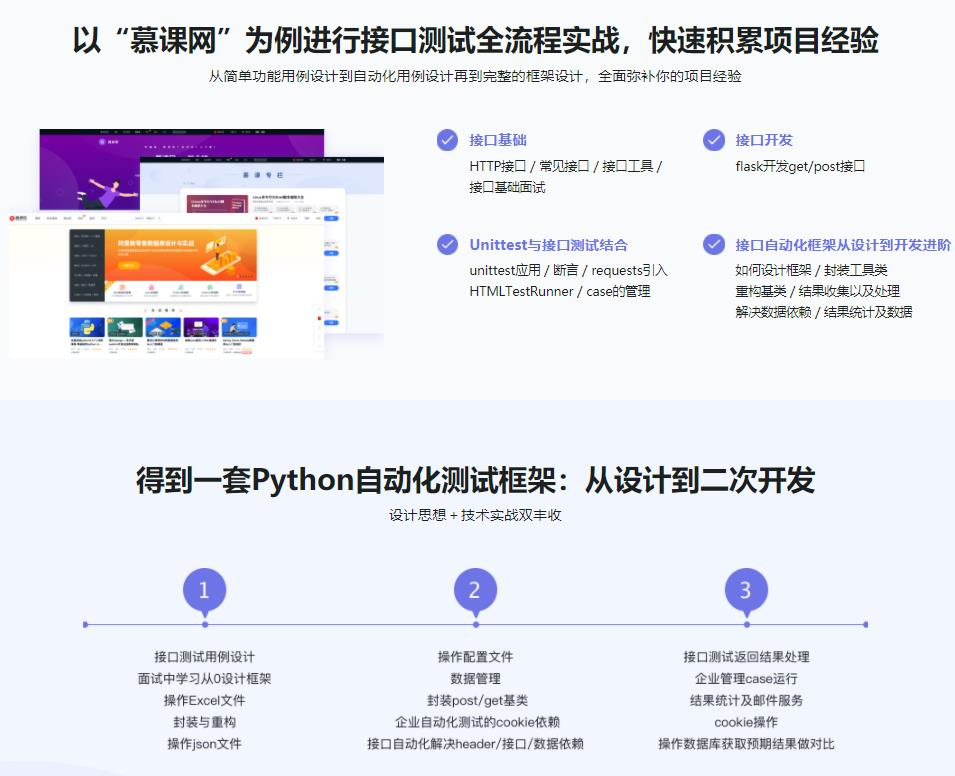Click the 结果统计及邮件服务 item under step 3

point(746,700)
